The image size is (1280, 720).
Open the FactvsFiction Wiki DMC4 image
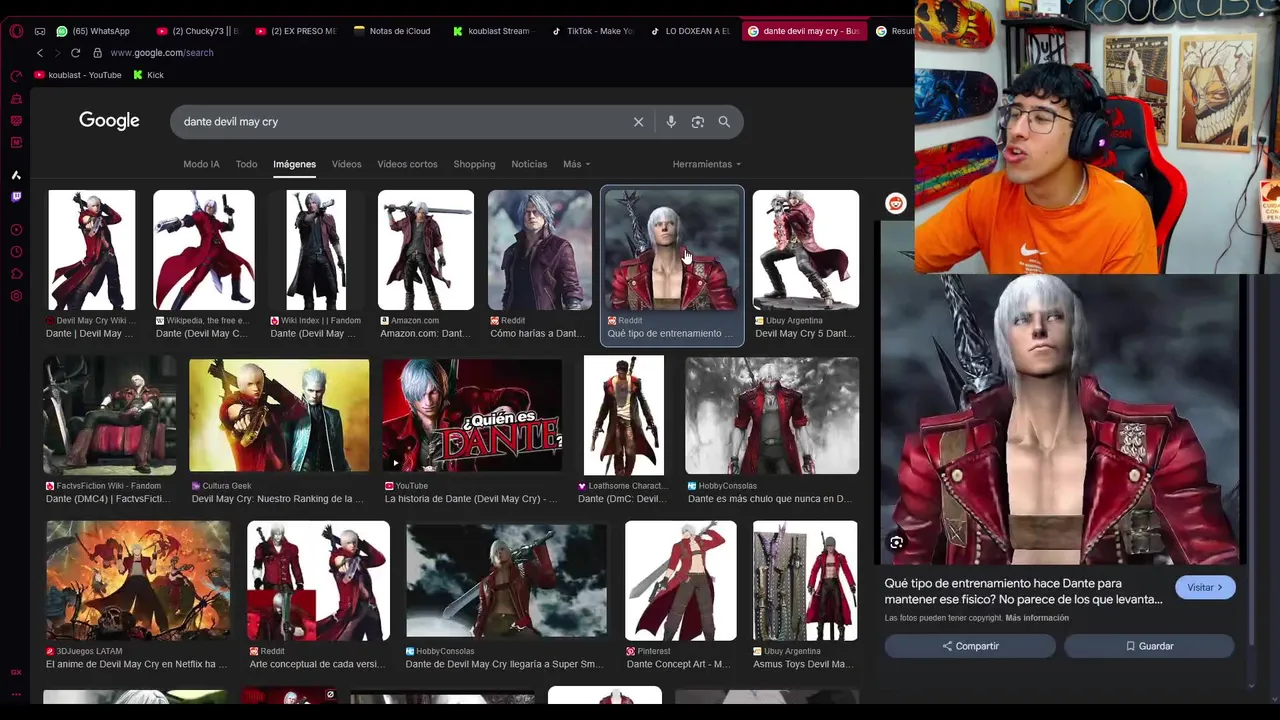[110, 416]
